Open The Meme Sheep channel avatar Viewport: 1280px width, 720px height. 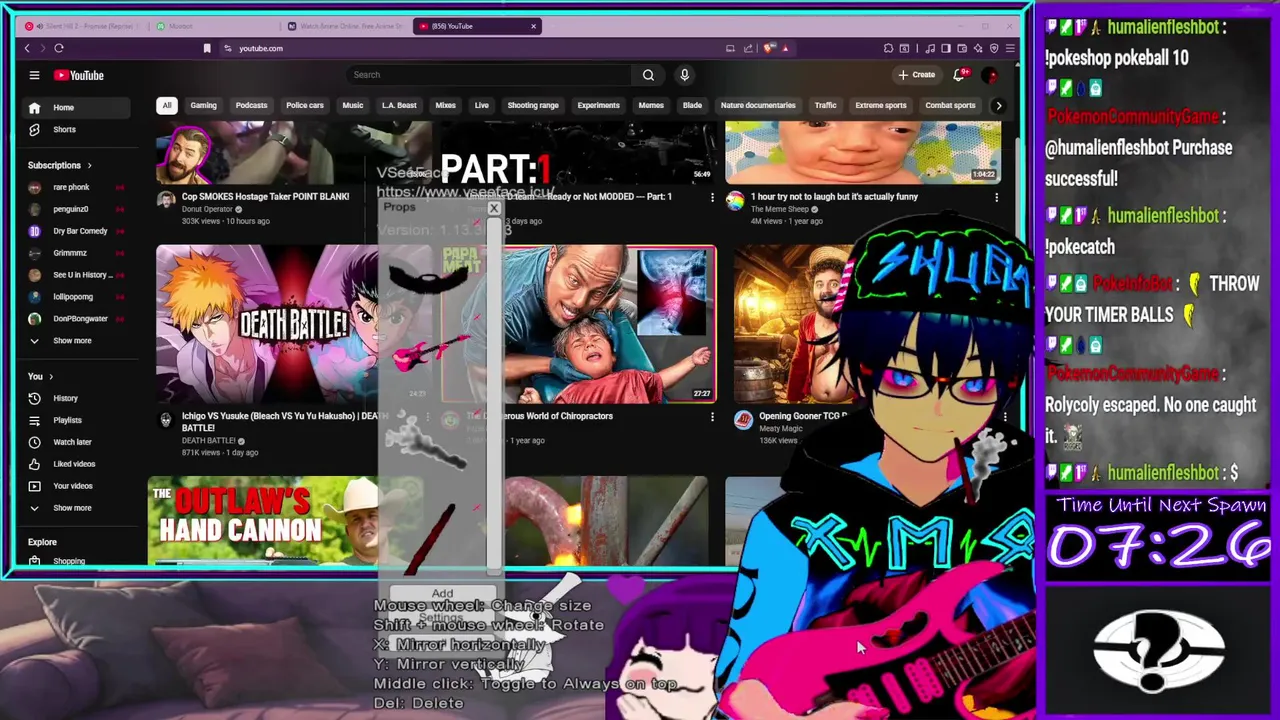(735, 201)
